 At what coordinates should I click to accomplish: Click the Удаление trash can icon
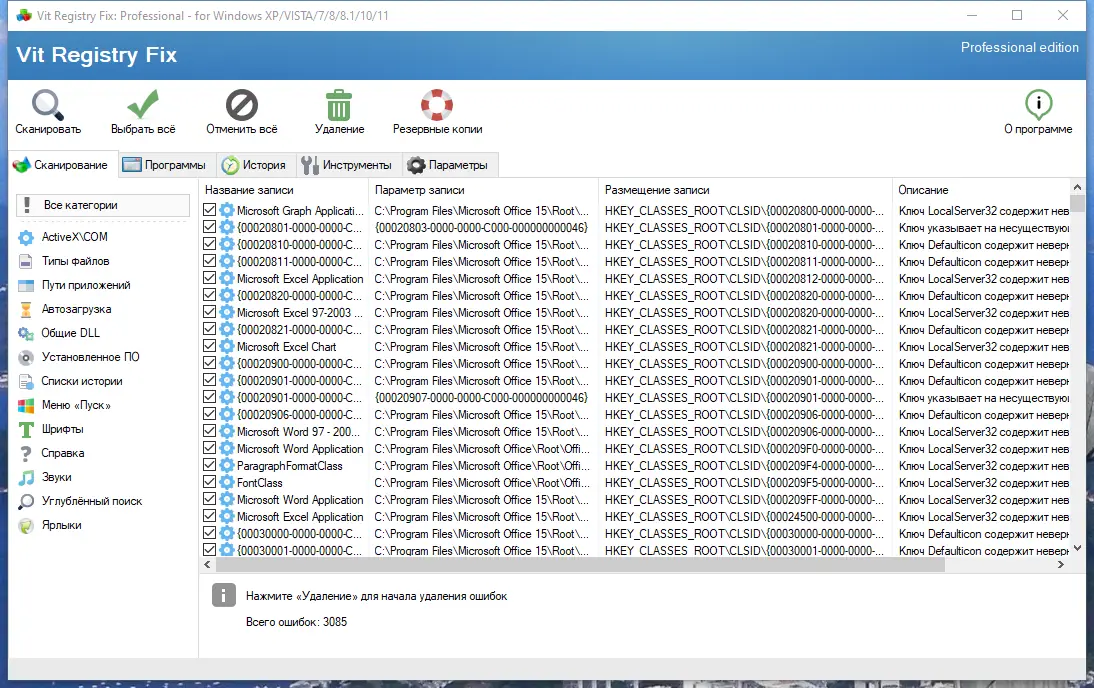click(339, 105)
